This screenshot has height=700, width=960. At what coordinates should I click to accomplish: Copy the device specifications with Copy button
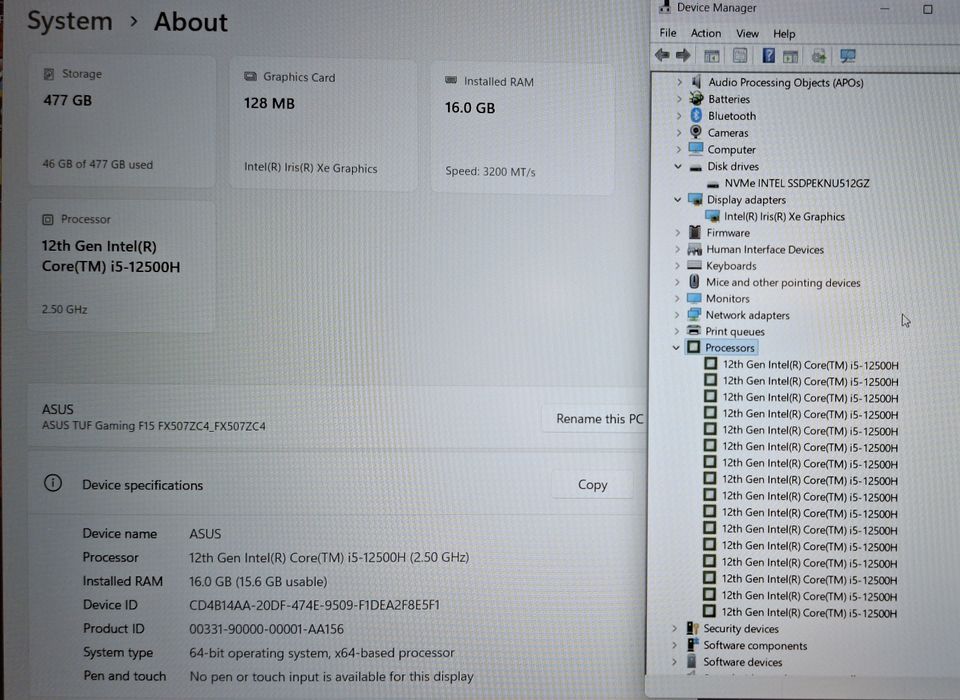point(592,484)
